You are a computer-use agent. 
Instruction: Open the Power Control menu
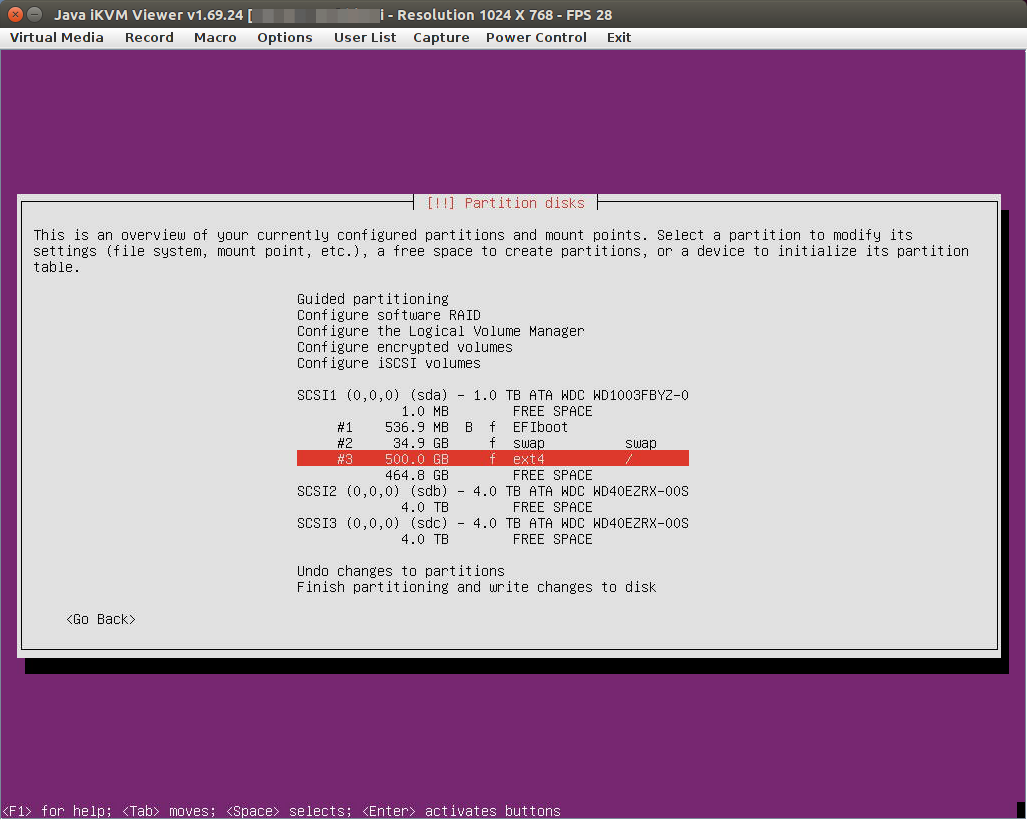pyautogui.click(x=536, y=37)
